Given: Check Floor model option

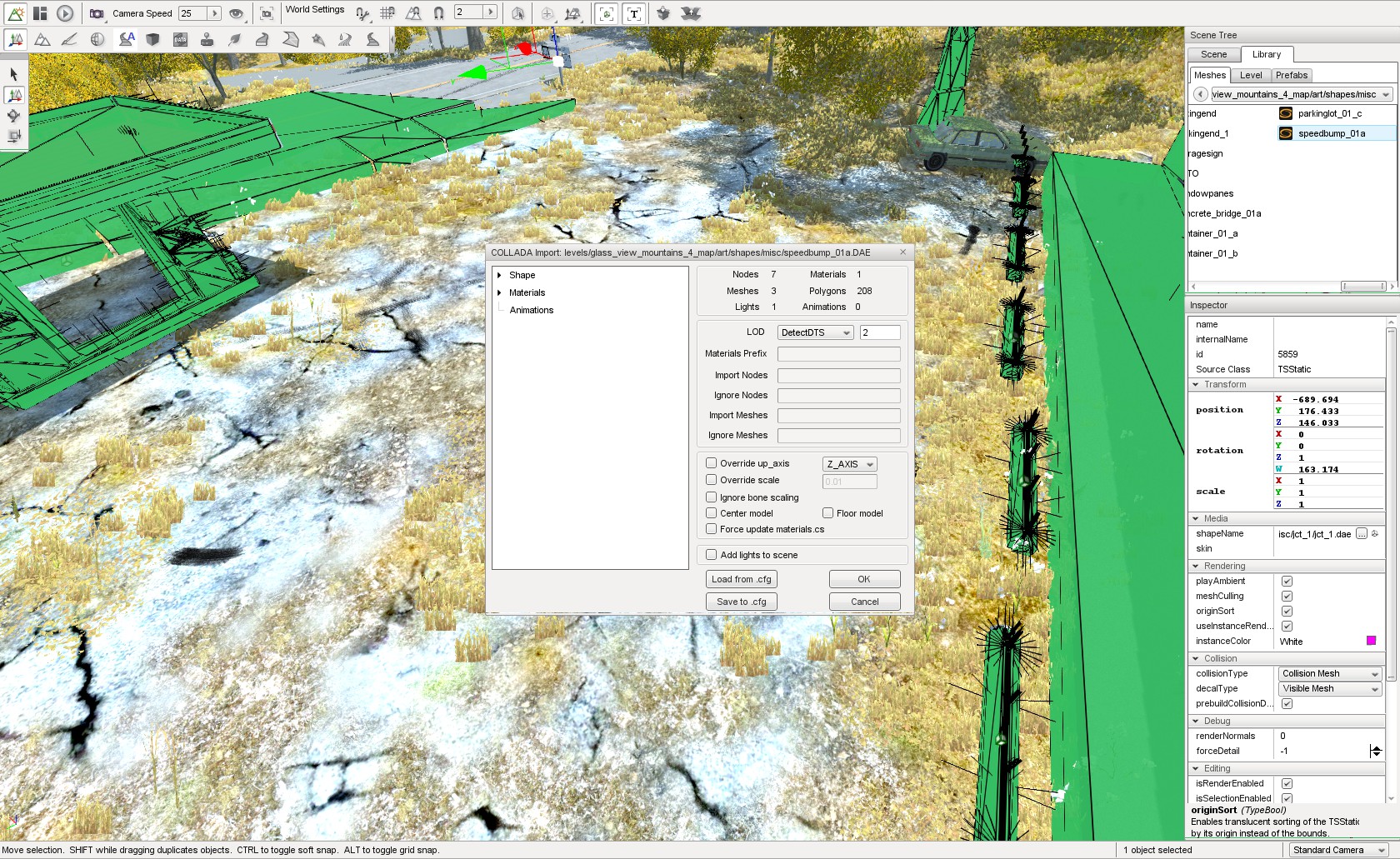Looking at the screenshot, I should pos(828,513).
